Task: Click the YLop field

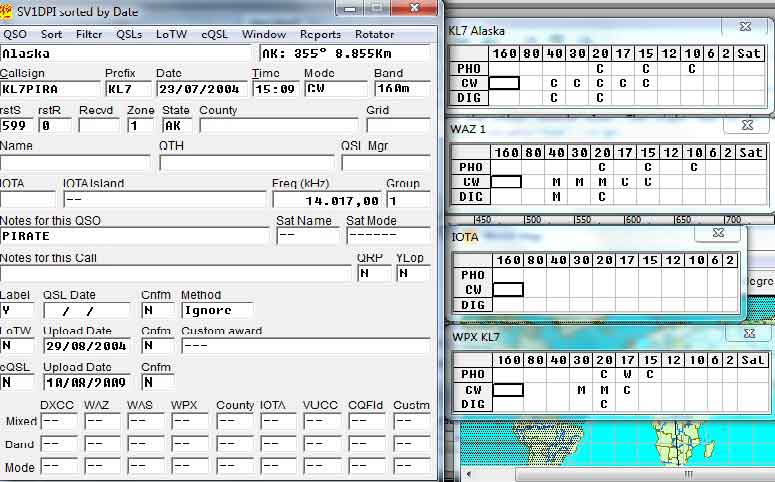Action: (413, 273)
